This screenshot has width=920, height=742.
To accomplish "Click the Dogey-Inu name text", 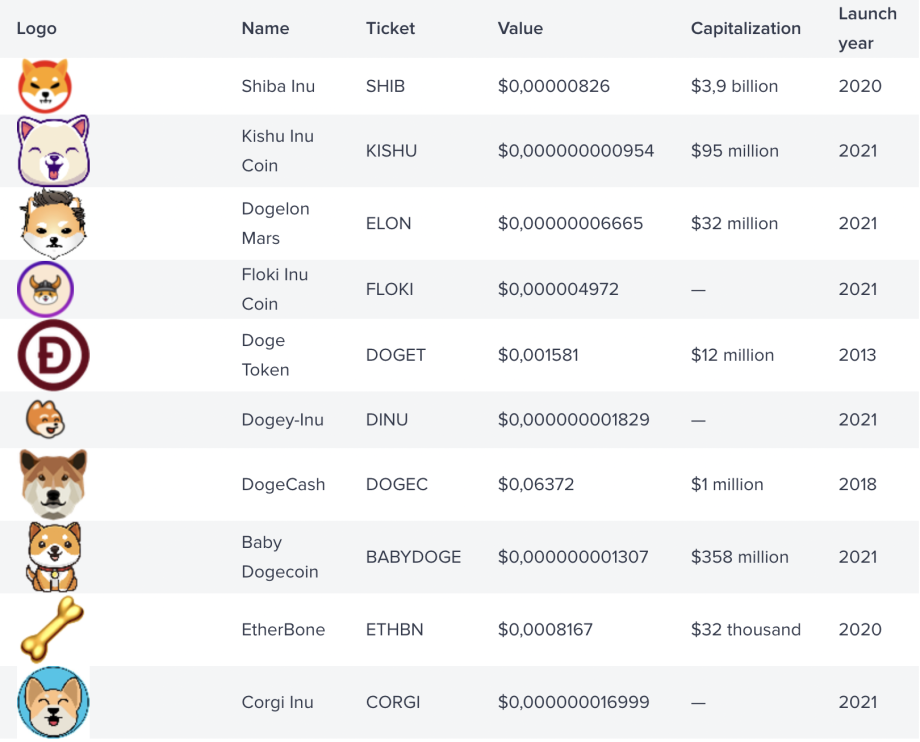I will [x=282, y=420].
